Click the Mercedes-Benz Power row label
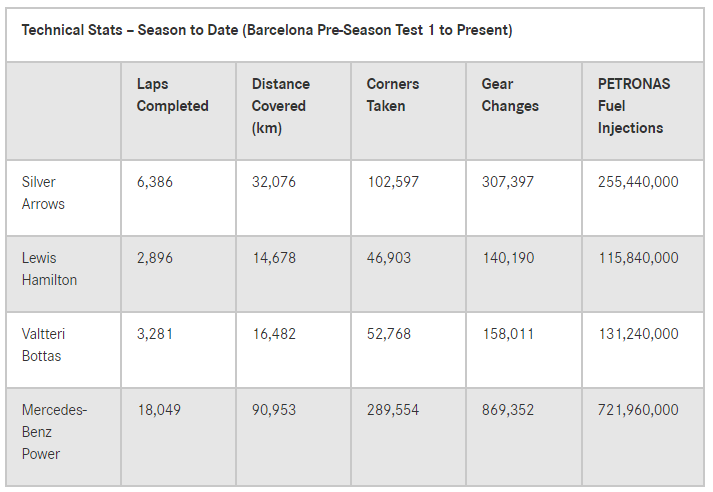The image size is (713, 492). (x=54, y=432)
